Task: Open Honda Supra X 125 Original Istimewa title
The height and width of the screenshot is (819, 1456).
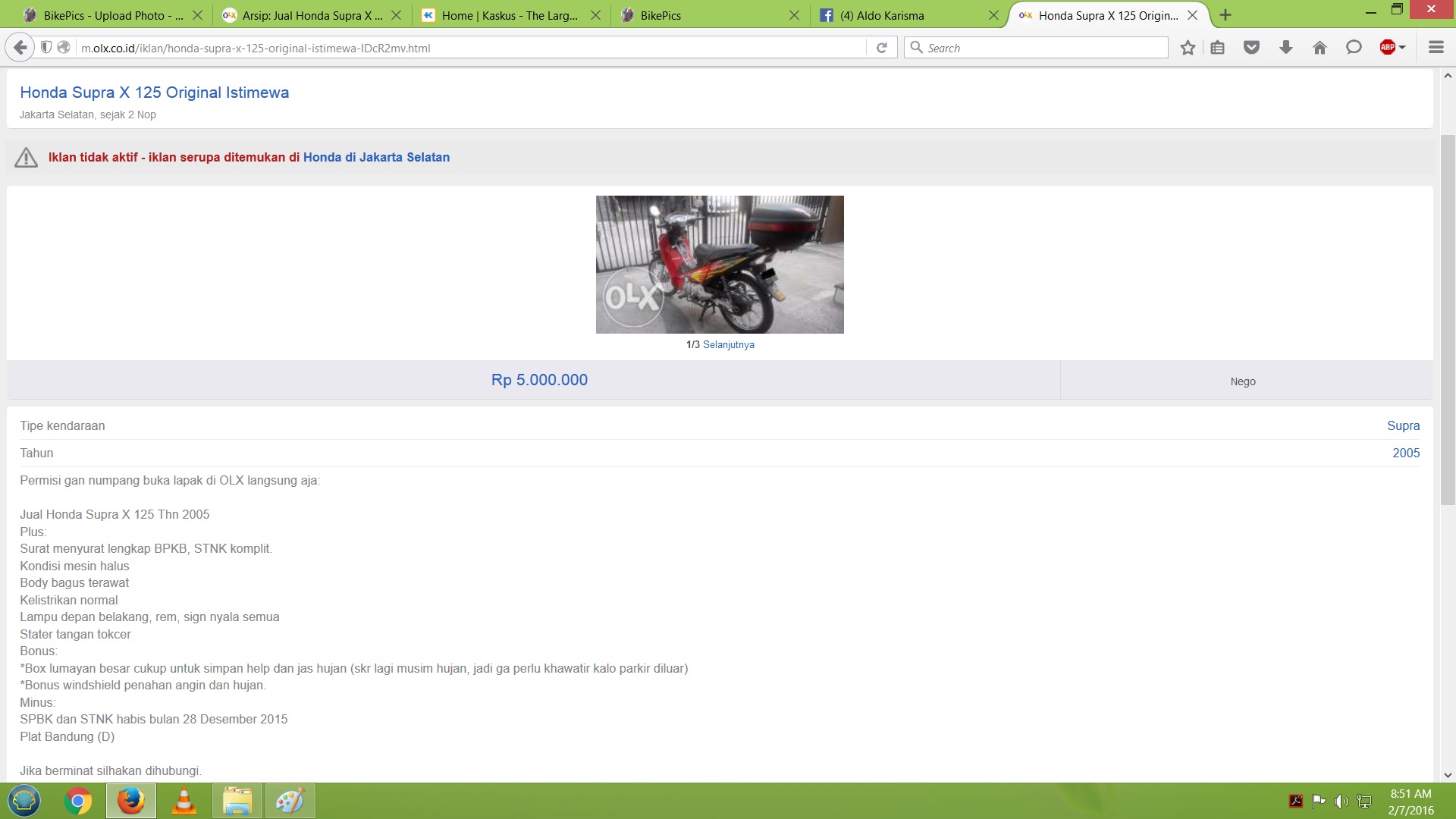Action: (154, 93)
